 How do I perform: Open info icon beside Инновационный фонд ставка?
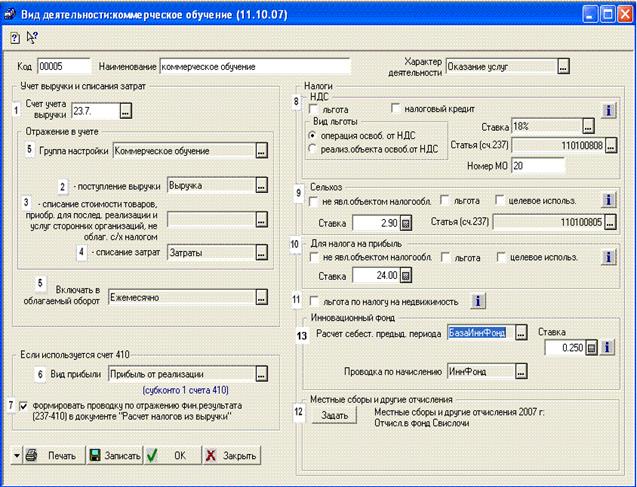pos(607,348)
